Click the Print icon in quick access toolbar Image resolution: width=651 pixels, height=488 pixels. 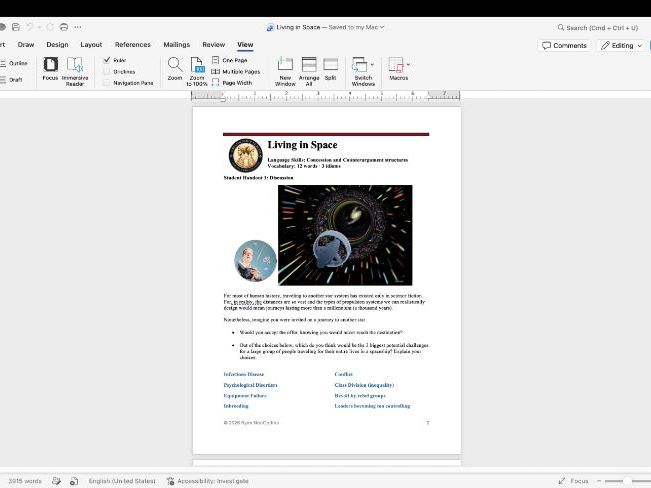[64, 27]
